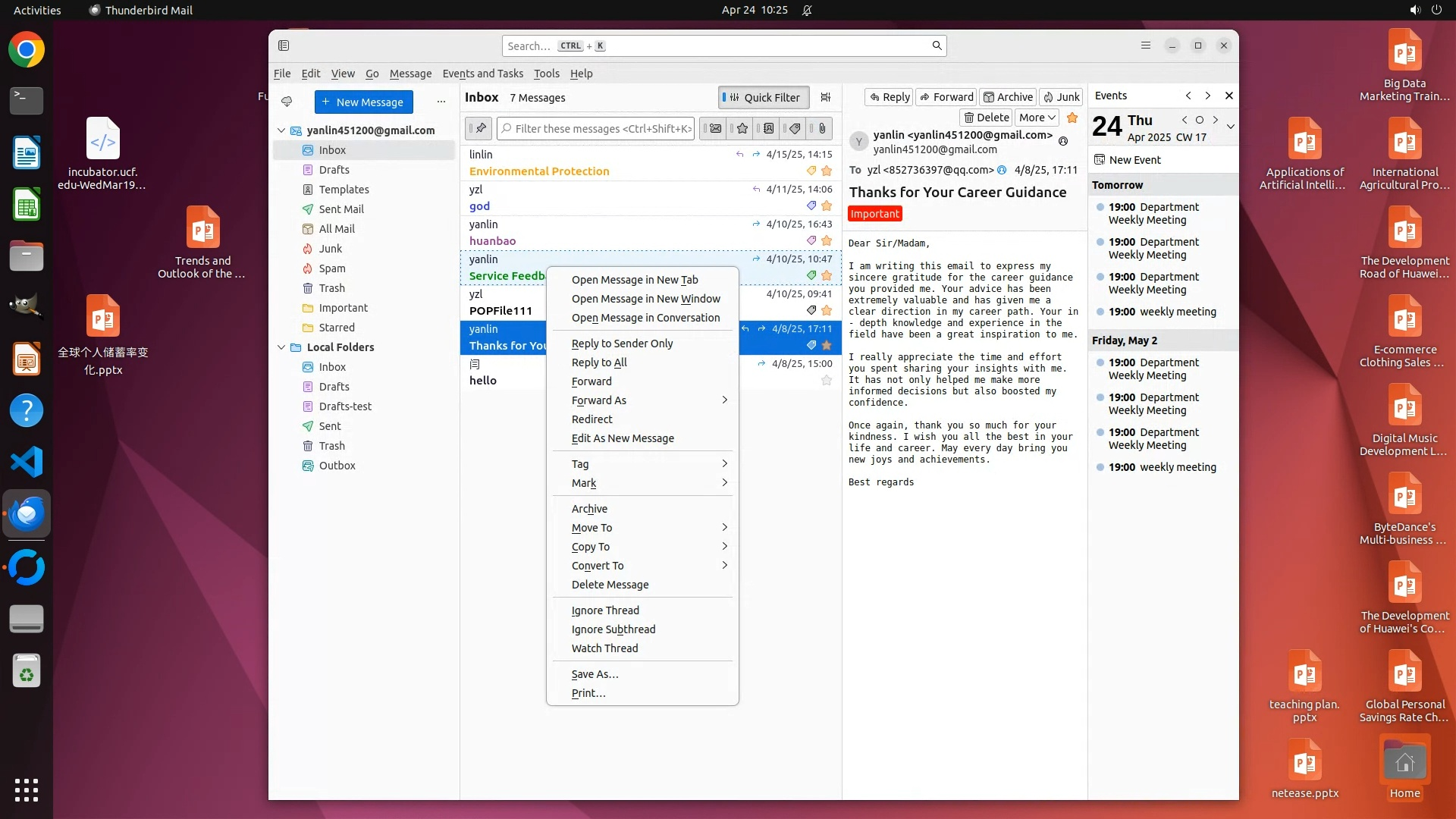Click the Get Messages cloud icon
The height and width of the screenshot is (819, 1456).
pyautogui.click(x=287, y=102)
